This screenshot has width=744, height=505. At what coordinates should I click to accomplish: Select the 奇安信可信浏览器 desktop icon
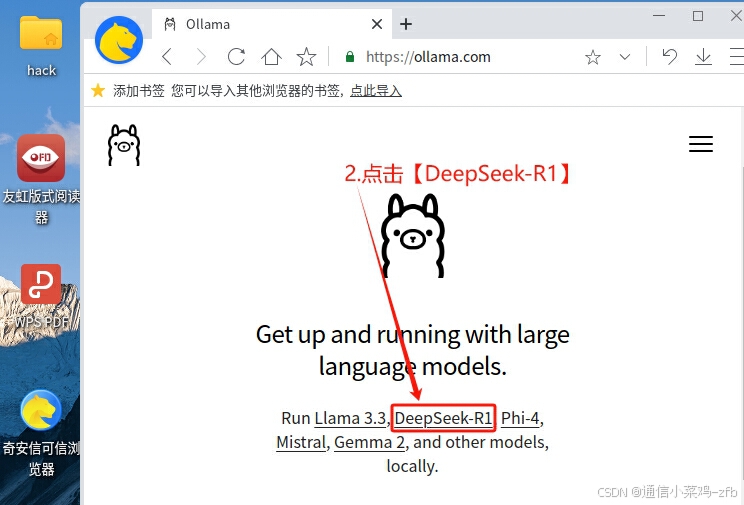(41, 433)
